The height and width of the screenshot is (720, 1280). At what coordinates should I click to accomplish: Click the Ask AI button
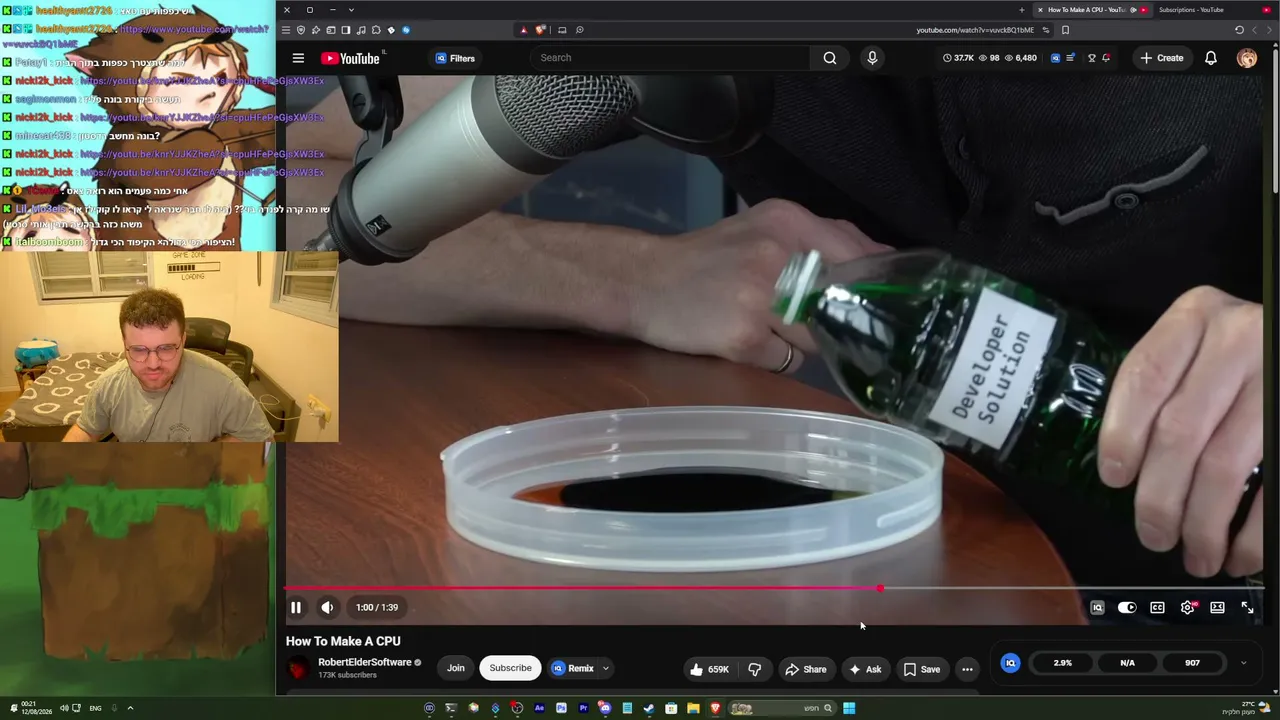pyautogui.click(x=865, y=669)
